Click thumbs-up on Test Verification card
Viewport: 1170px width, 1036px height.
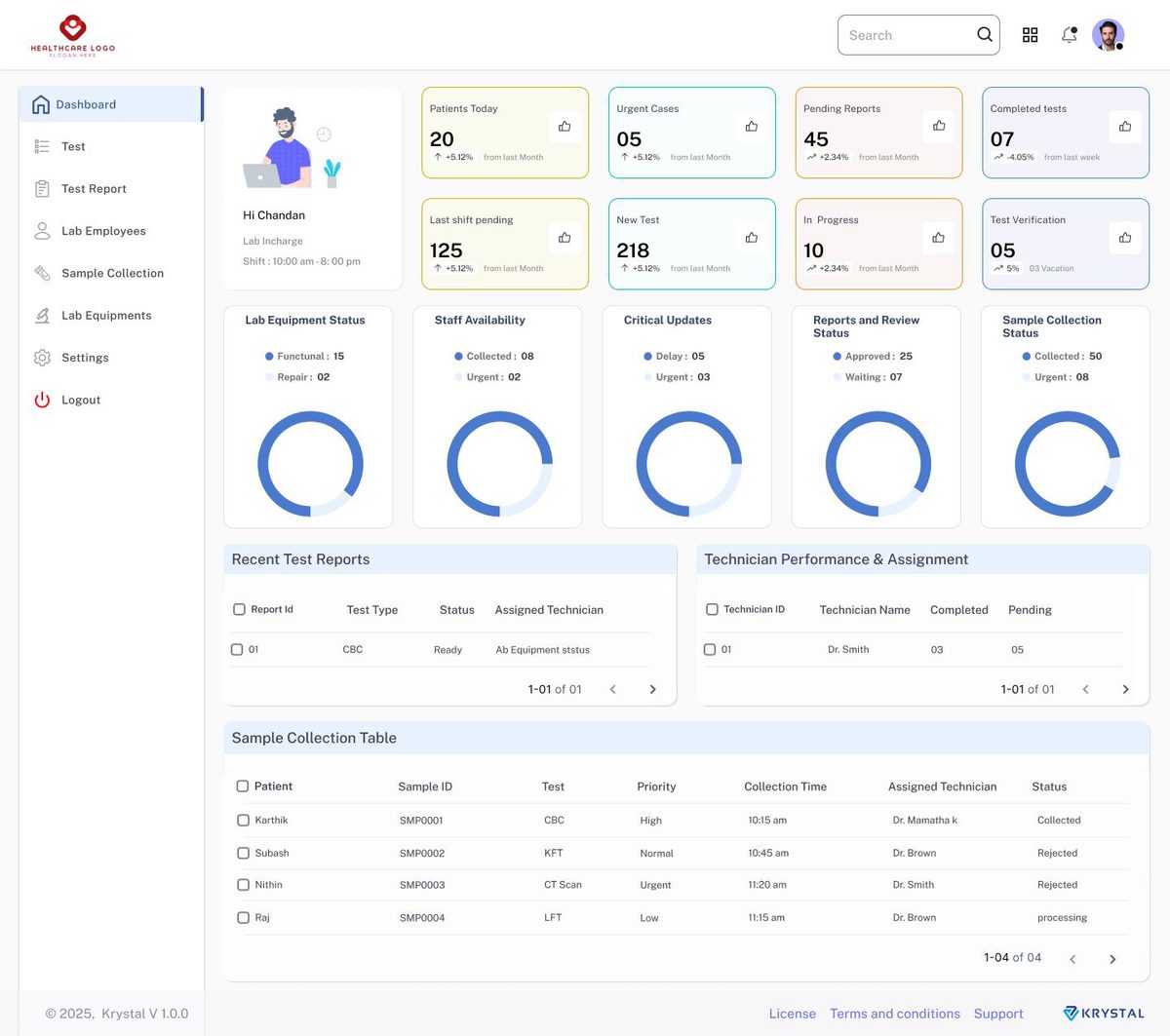[x=1125, y=237]
